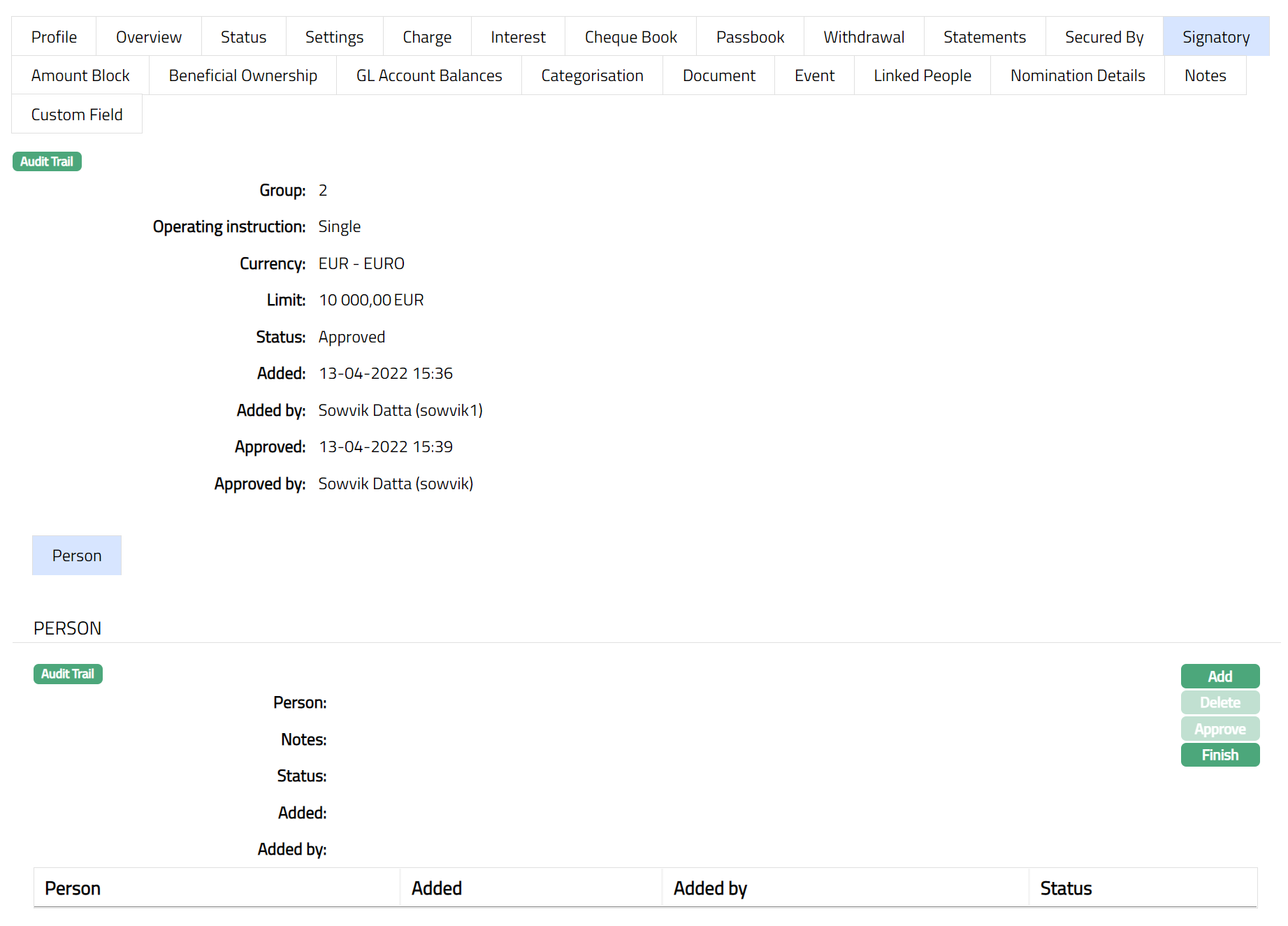
Task: Select the Signatory tab
Action: coord(1215,37)
